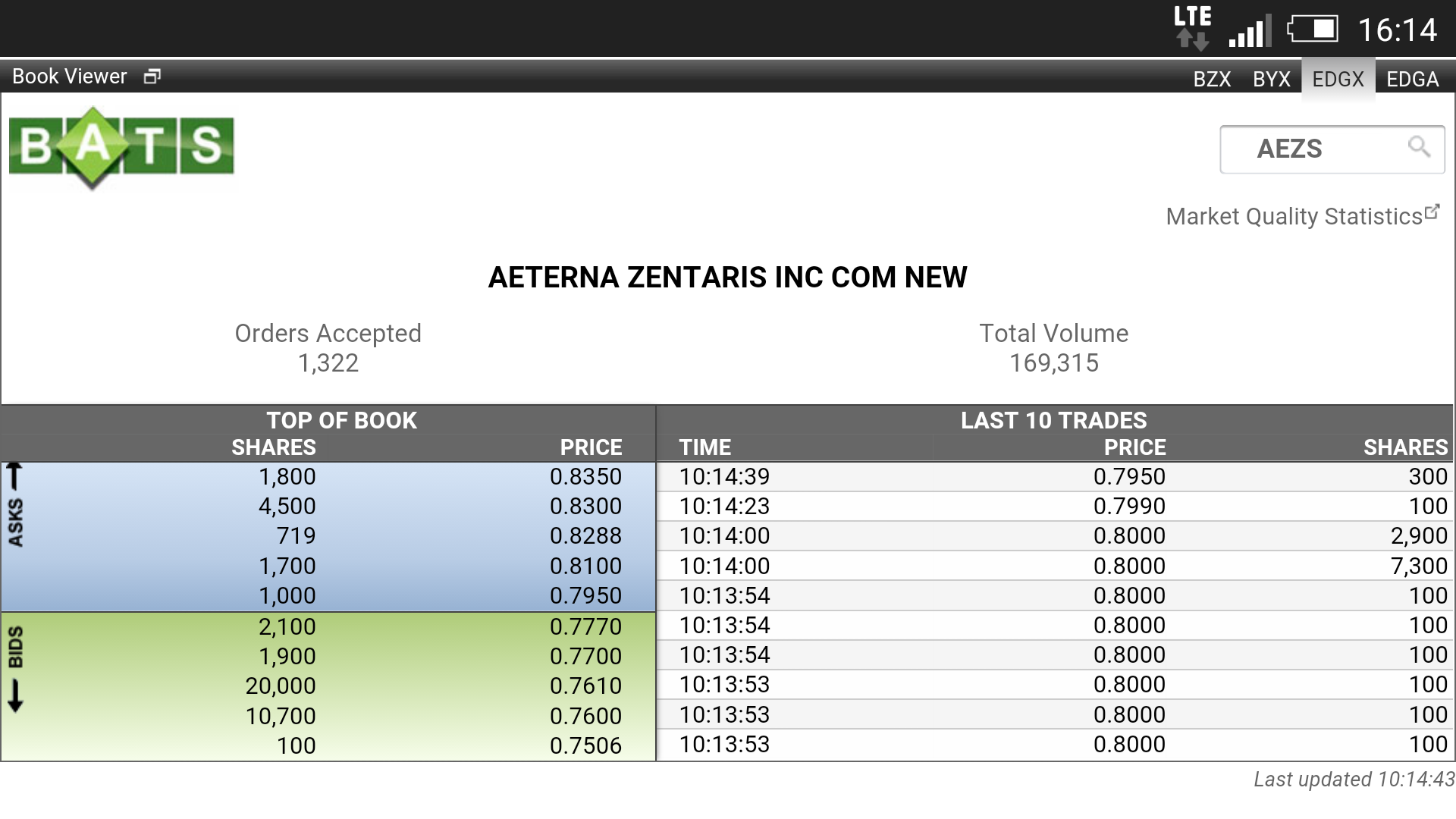Select the signal strength bars indicator
Image resolution: width=1456 pixels, height=819 pixels.
(1250, 30)
